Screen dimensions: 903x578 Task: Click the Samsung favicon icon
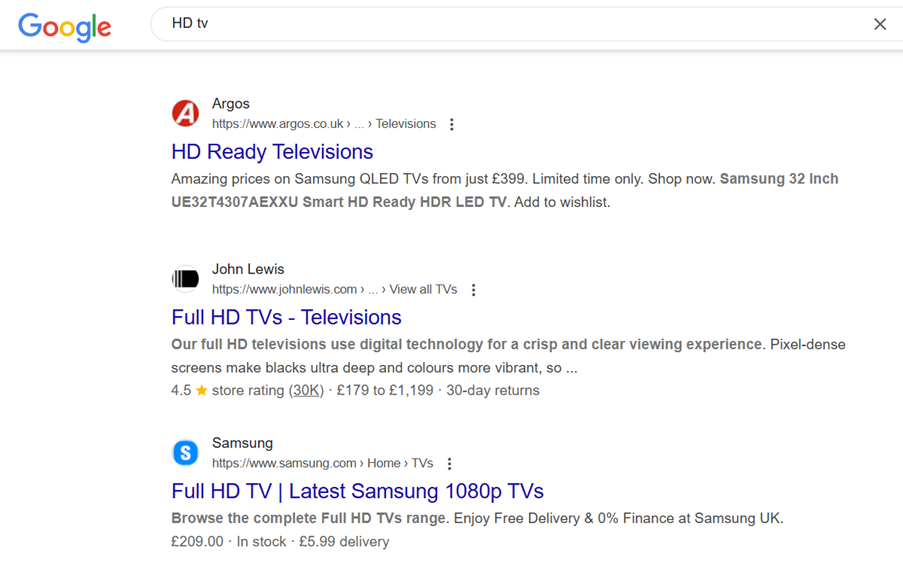pos(185,453)
